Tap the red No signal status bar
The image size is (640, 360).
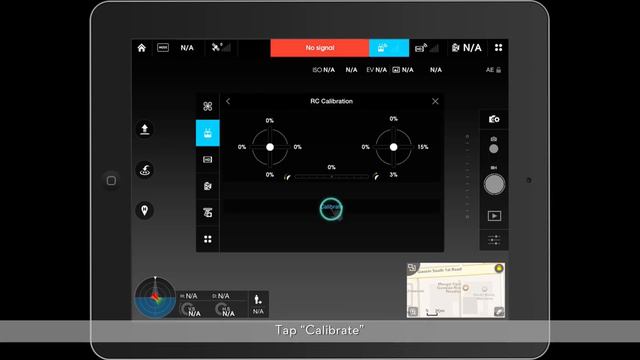point(320,48)
